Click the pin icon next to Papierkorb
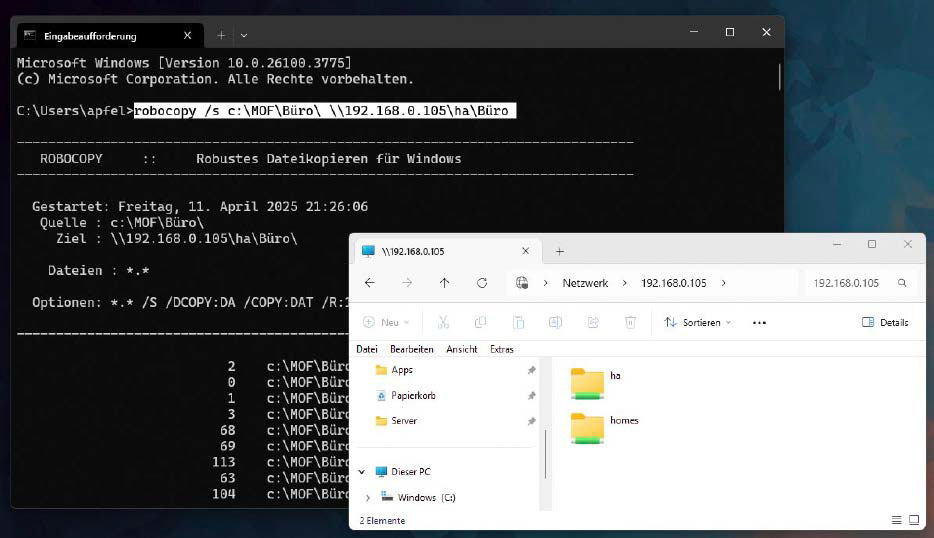The height and width of the screenshot is (538, 934). click(x=531, y=396)
